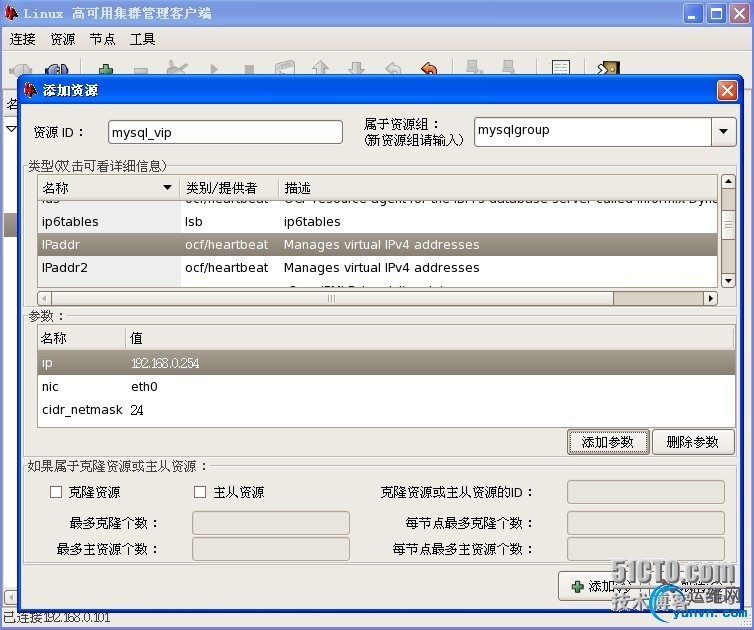Tick the 主从资源 checkbox
This screenshot has height=630, width=754.
(200, 492)
